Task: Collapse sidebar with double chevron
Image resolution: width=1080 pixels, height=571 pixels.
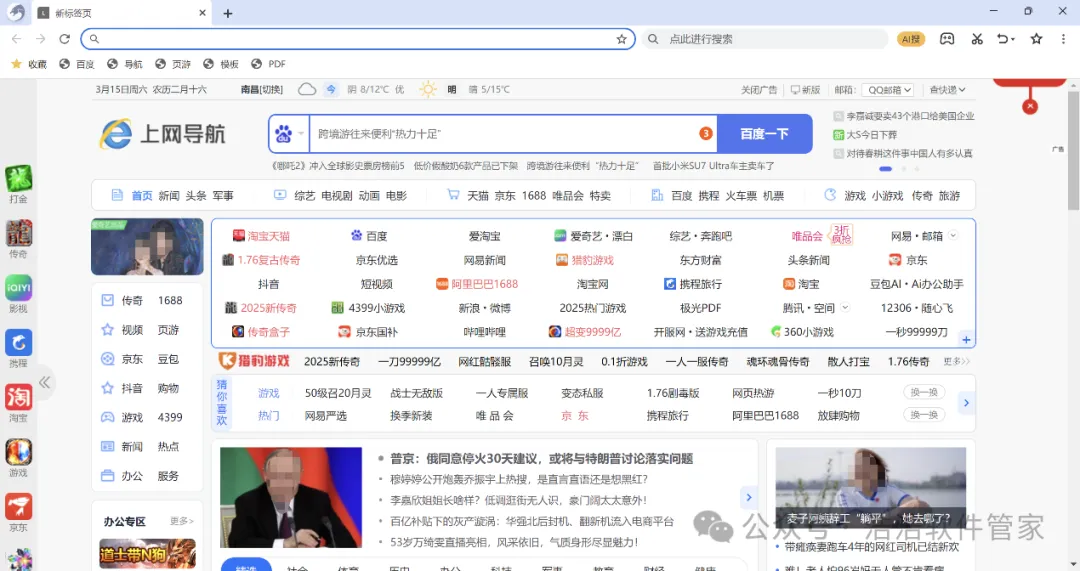Action: pyautogui.click(x=45, y=382)
